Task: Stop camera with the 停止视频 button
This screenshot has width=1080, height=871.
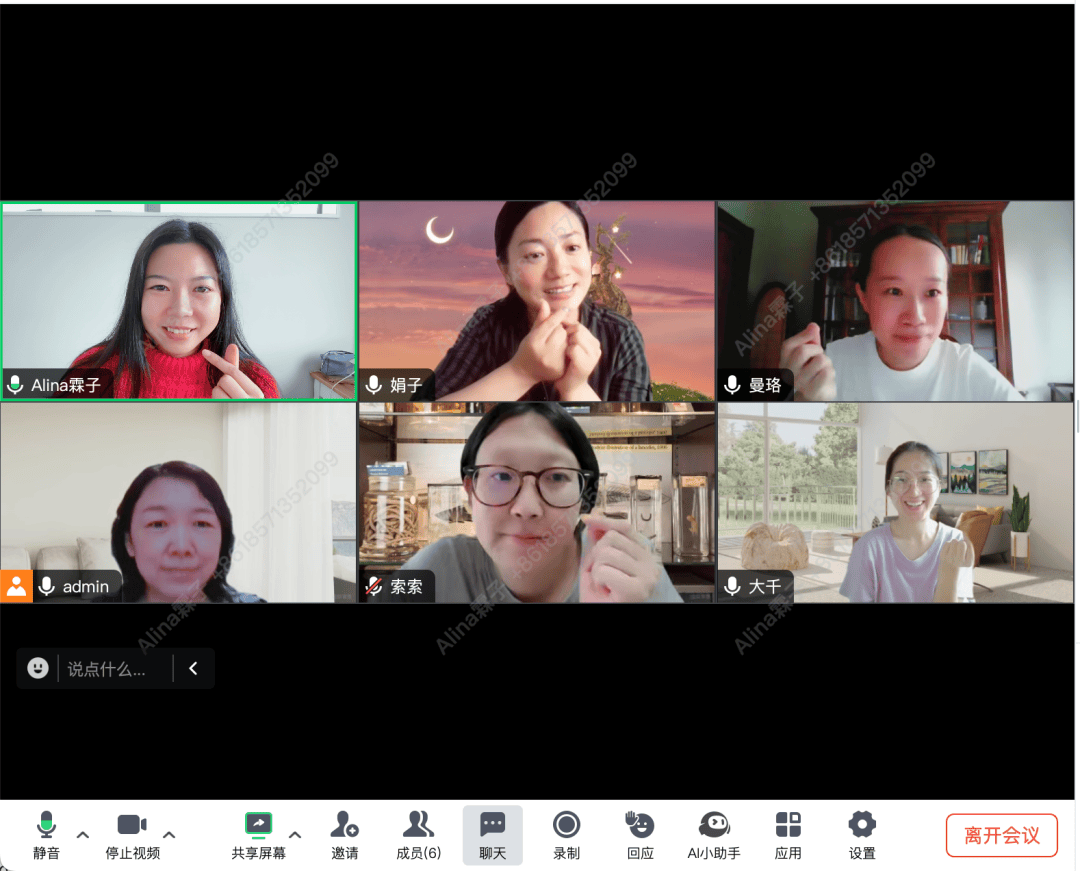Action: point(132,835)
